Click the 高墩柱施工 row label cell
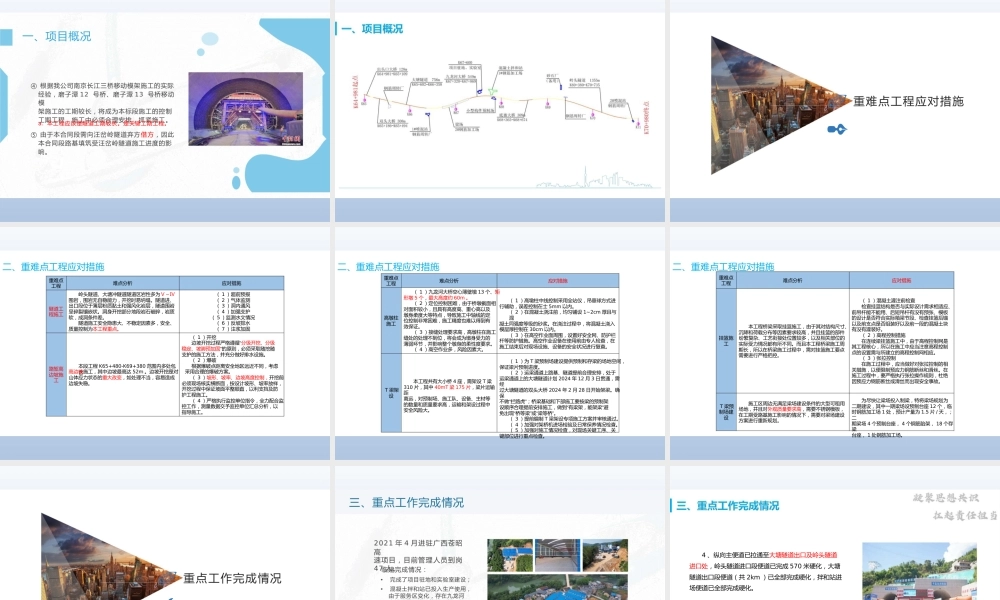Image resolution: width=1000 pixels, height=600 pixels. coord(391,320)
